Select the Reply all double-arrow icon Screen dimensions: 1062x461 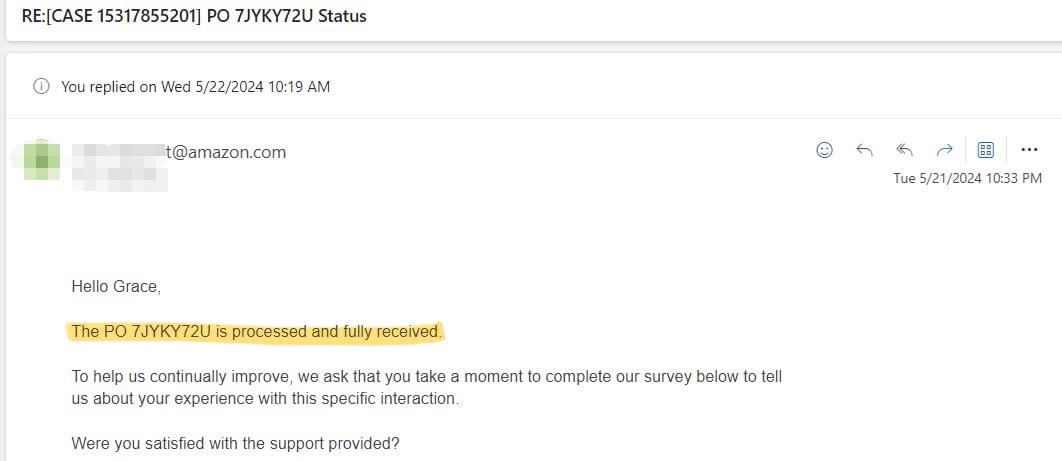click(x=904, y=150)
